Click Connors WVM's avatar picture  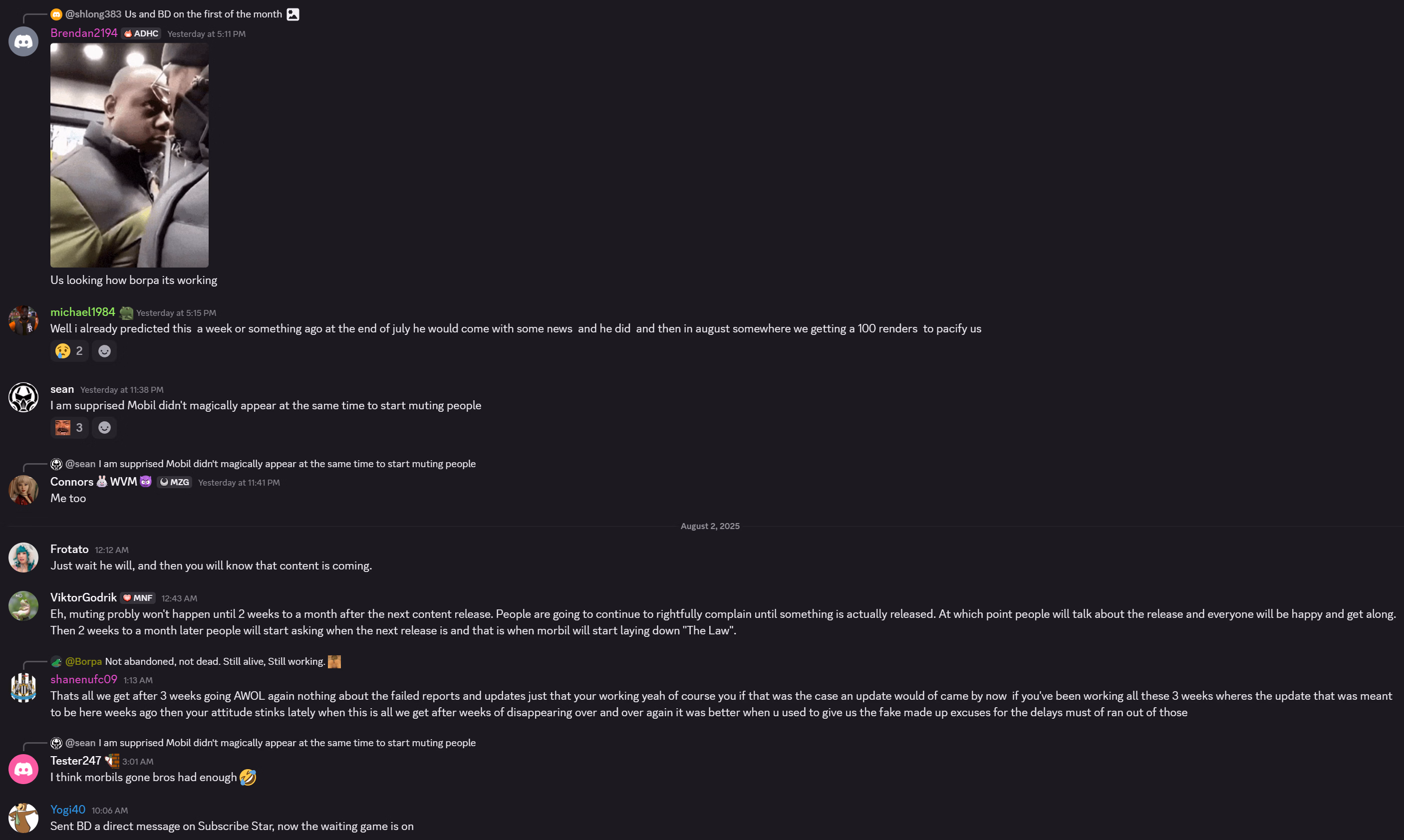[23, 490]
